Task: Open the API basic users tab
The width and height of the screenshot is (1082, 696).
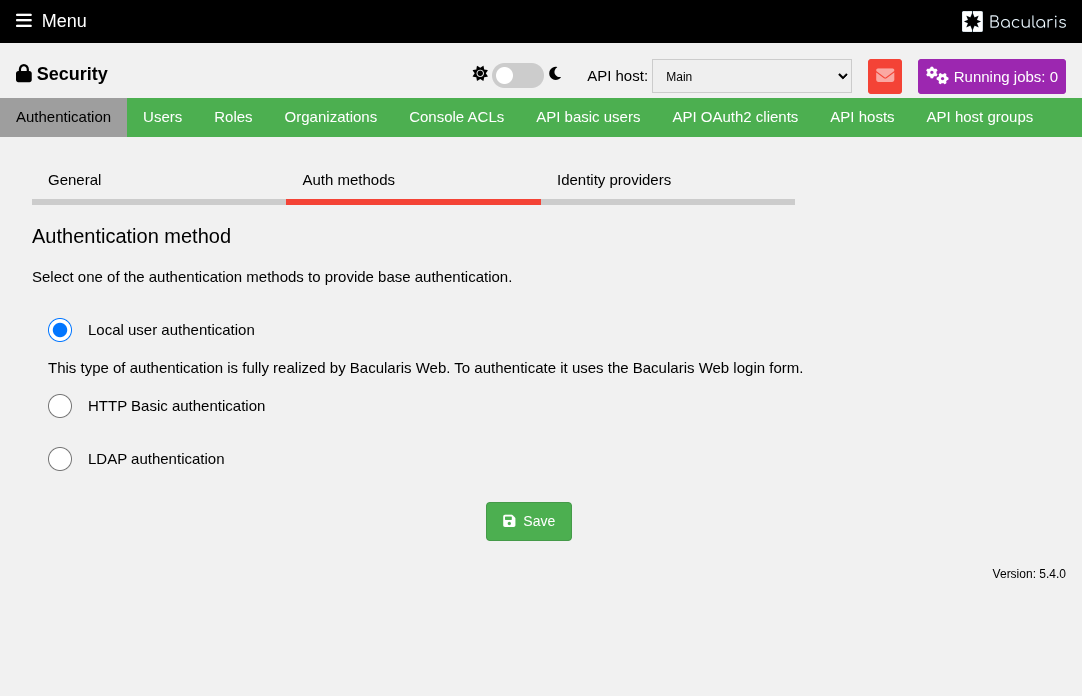Action: pyautogui.click(x=588, y=117)
